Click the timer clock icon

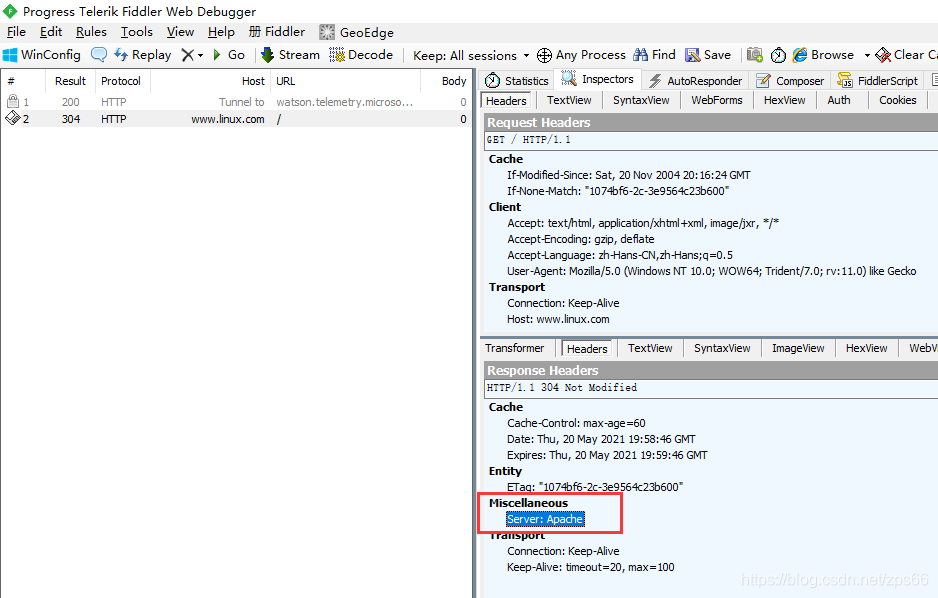pyautogui.click(x=778, y=55)
